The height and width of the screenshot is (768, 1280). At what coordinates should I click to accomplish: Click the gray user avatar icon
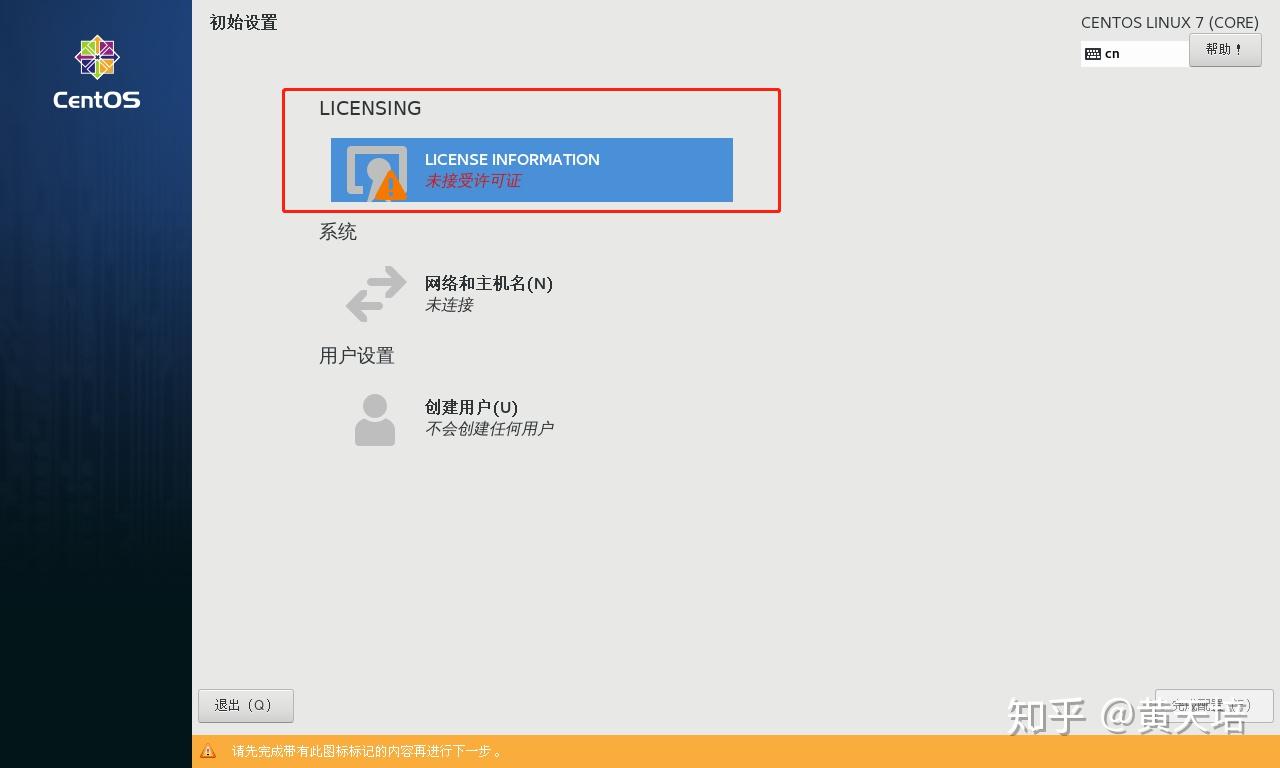(x=374, y=418)
